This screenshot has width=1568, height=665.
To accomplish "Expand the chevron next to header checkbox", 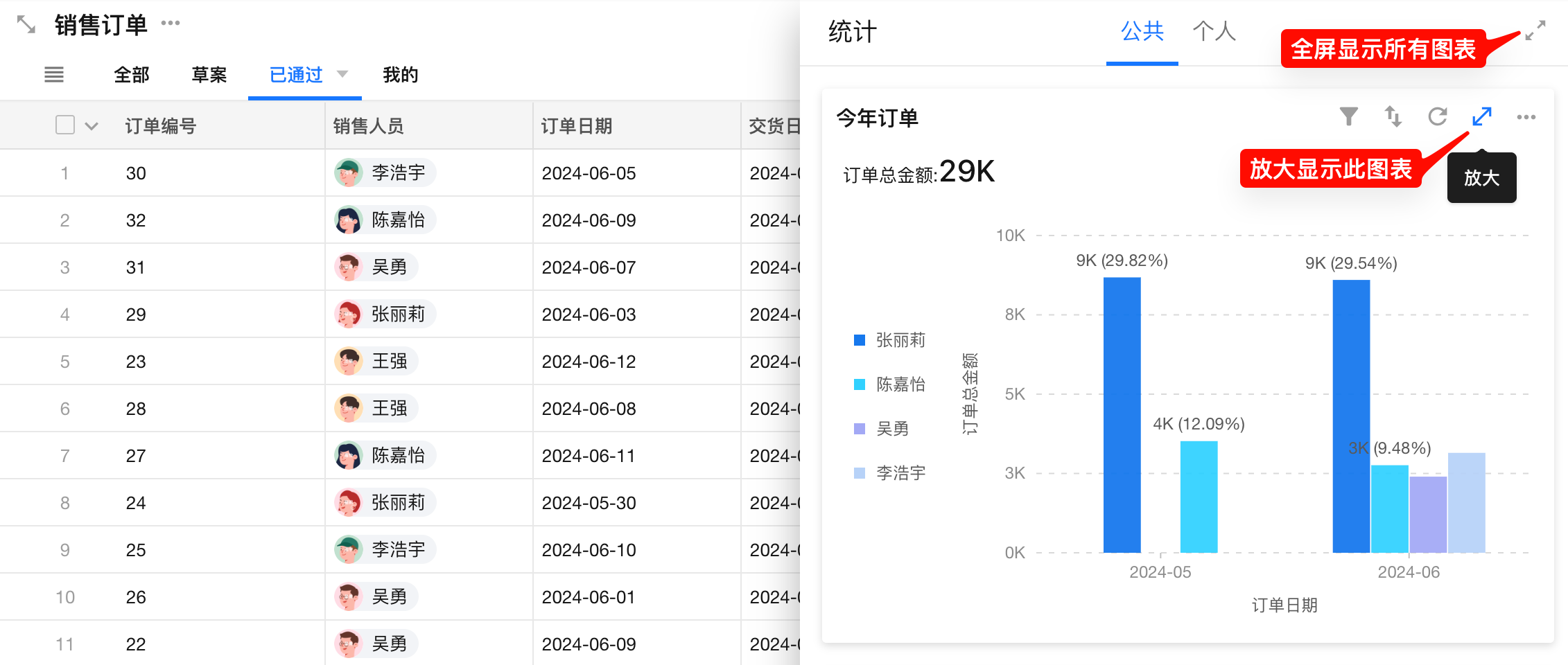I will point(92,126).
